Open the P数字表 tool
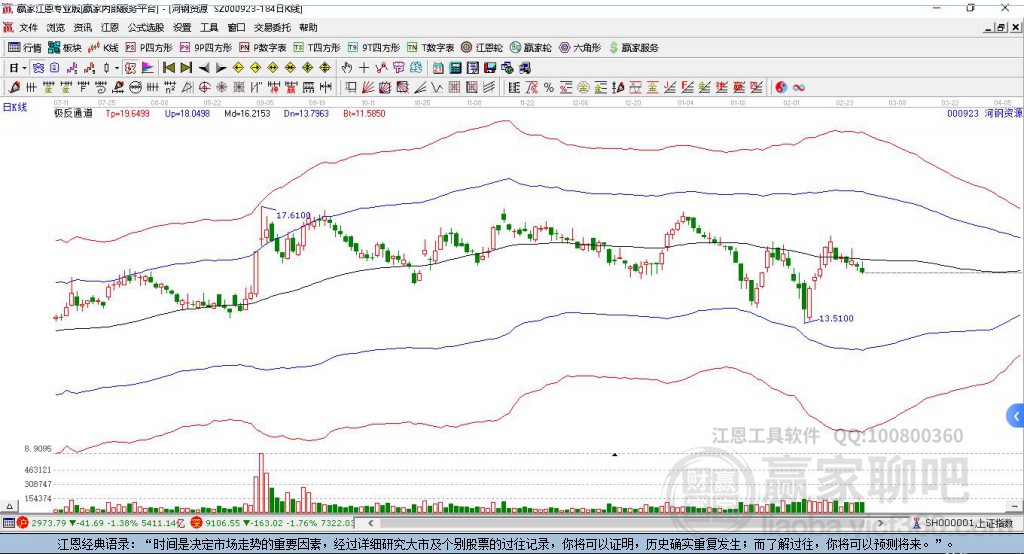The width and height of the screenshot is (1024, 554). (x=263, y=48)
